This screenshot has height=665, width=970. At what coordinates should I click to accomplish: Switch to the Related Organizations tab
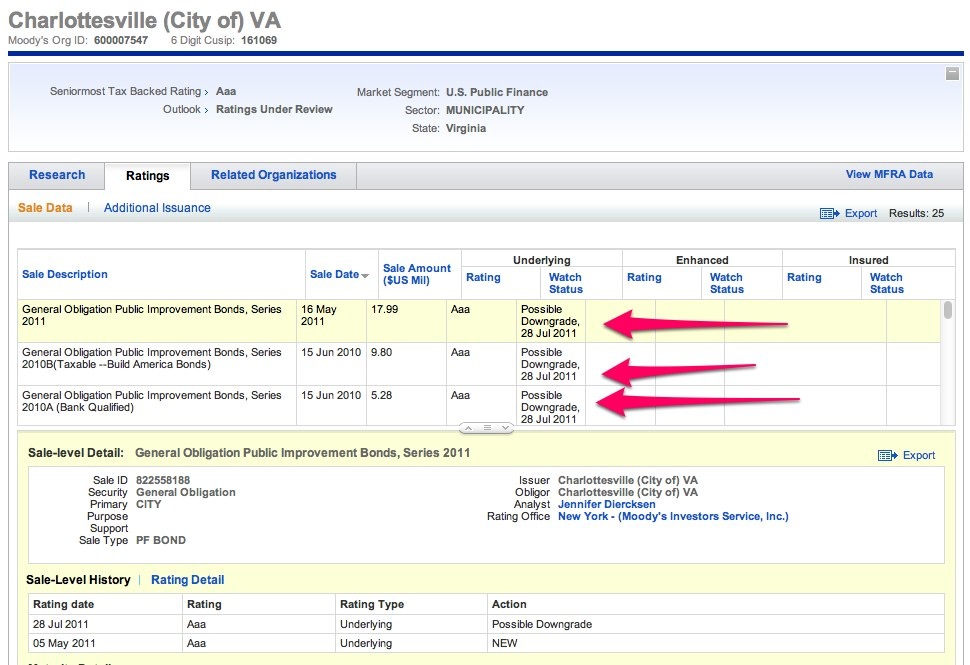pos(273,175)
